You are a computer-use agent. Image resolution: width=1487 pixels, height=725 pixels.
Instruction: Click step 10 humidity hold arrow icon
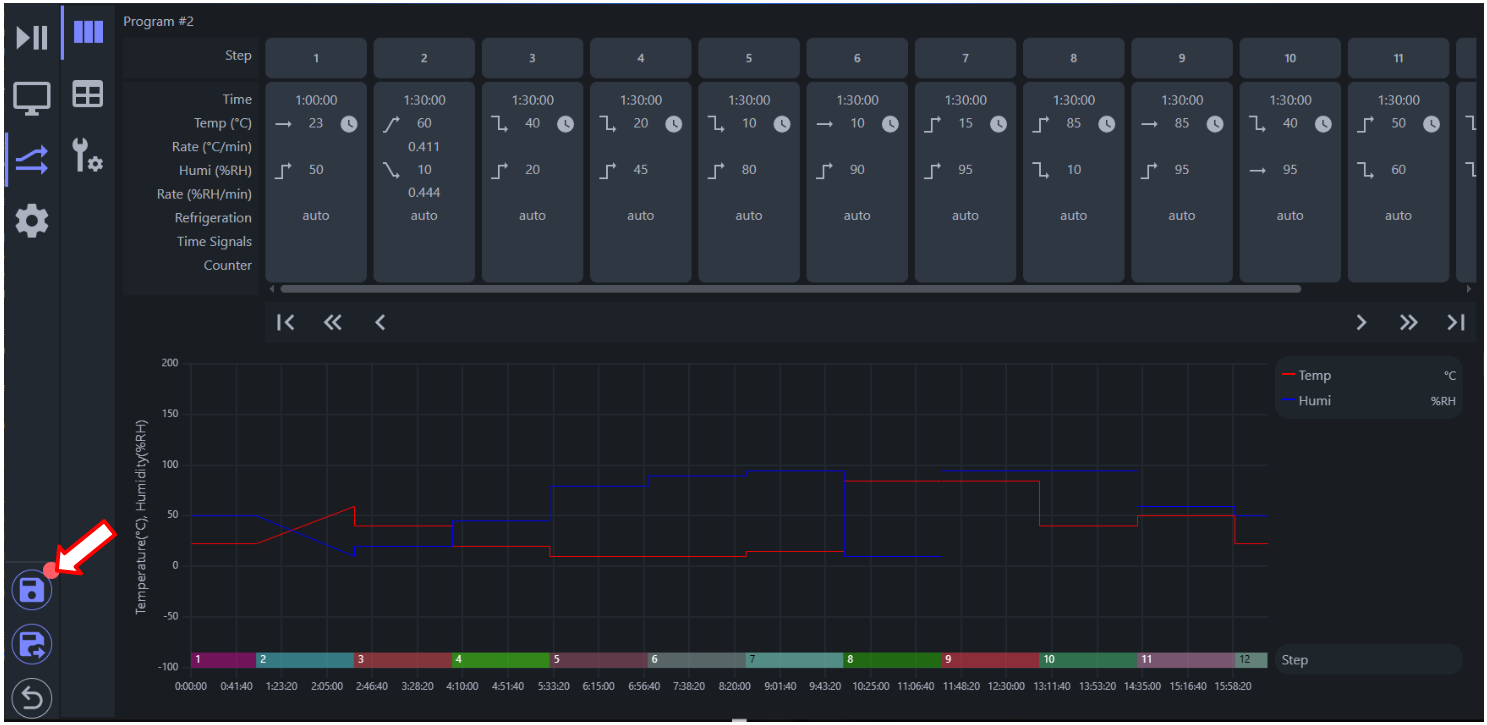pos(1257,170)
